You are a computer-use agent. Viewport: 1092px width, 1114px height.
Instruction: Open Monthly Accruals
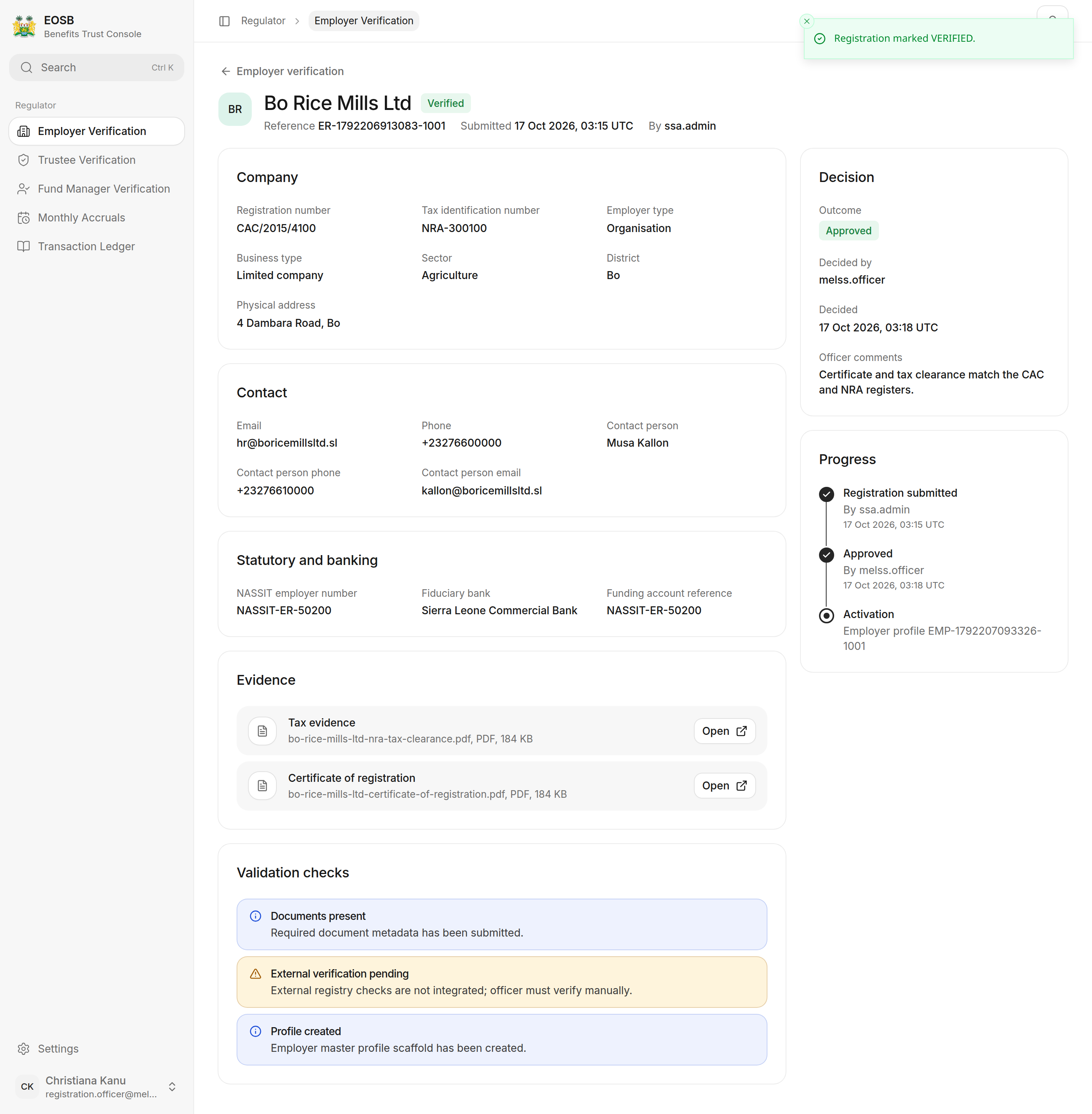(96, 217)
